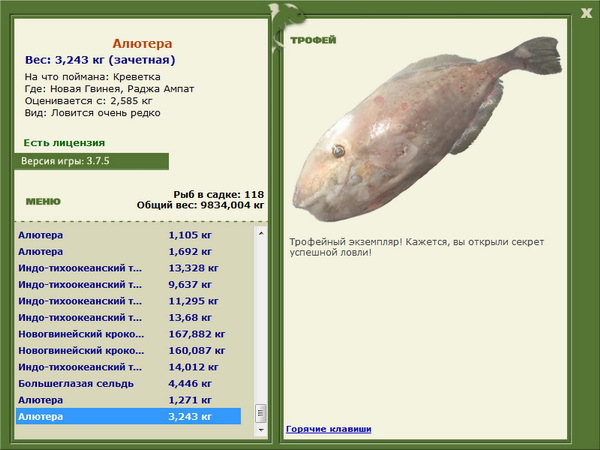Select Новогвинейский кроко... 160,087 кг row
The image size is (600, 450).
pos(128,350)
